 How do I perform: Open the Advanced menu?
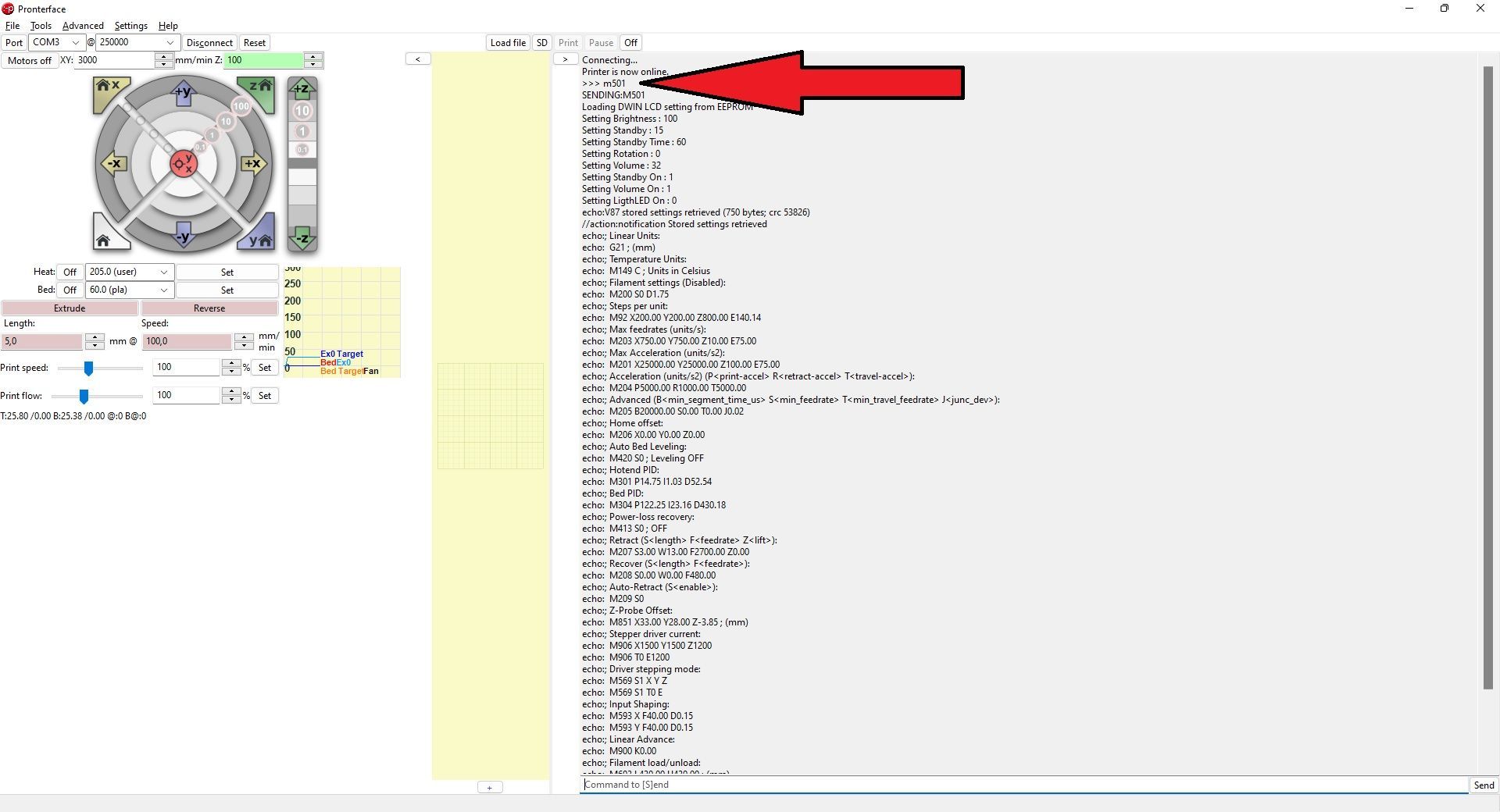[x=83, y=26]
